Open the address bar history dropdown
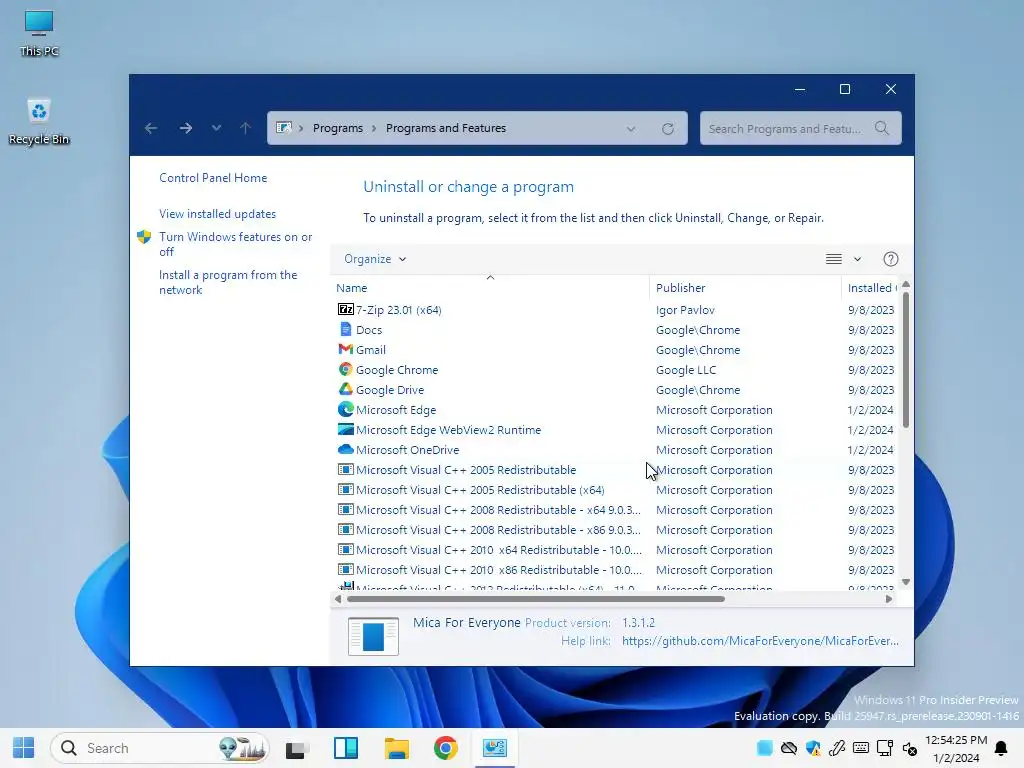 631,129
